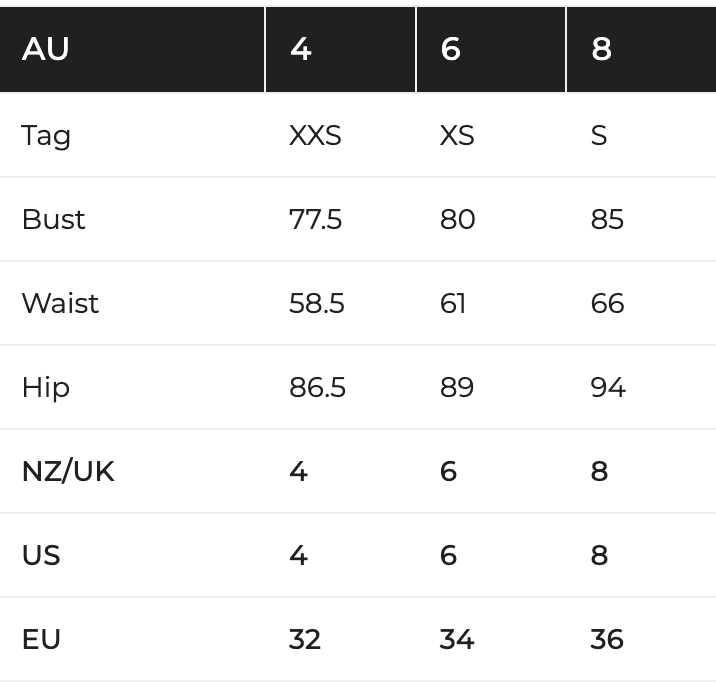716x682 pixels.
Task: Click the 58.5 waist measurement
Action: pos(316,304)
